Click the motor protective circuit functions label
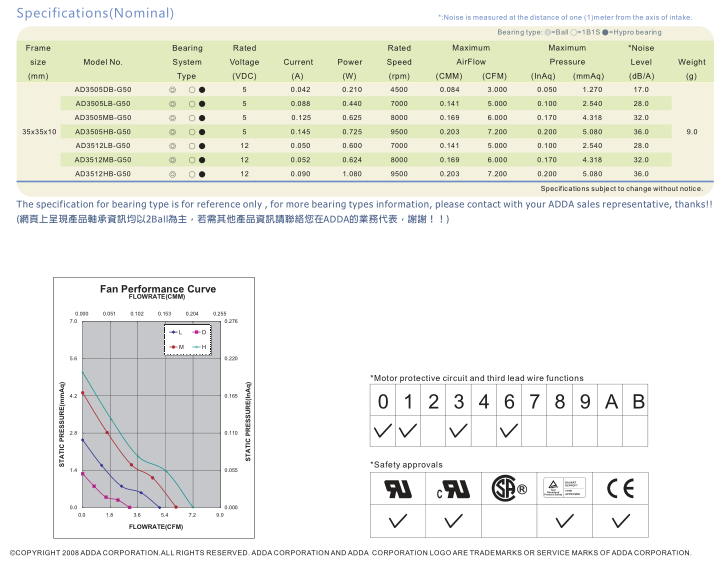The width and height of the screenshot is (717, 564). pyautogui.click(x=477, y=378)
